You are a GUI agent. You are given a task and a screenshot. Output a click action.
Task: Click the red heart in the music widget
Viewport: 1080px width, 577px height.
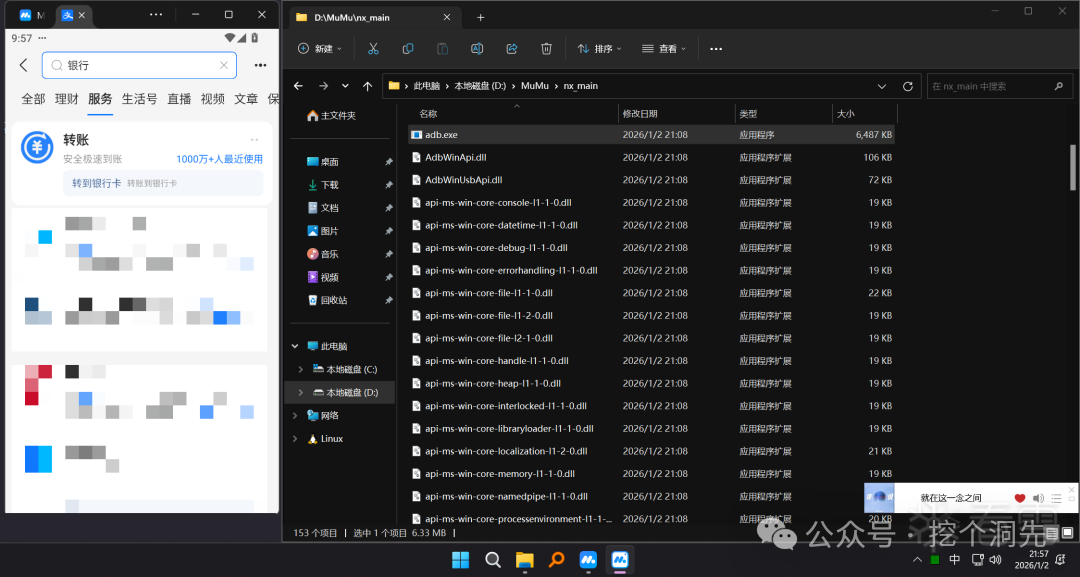click(x=1020, y=498)
